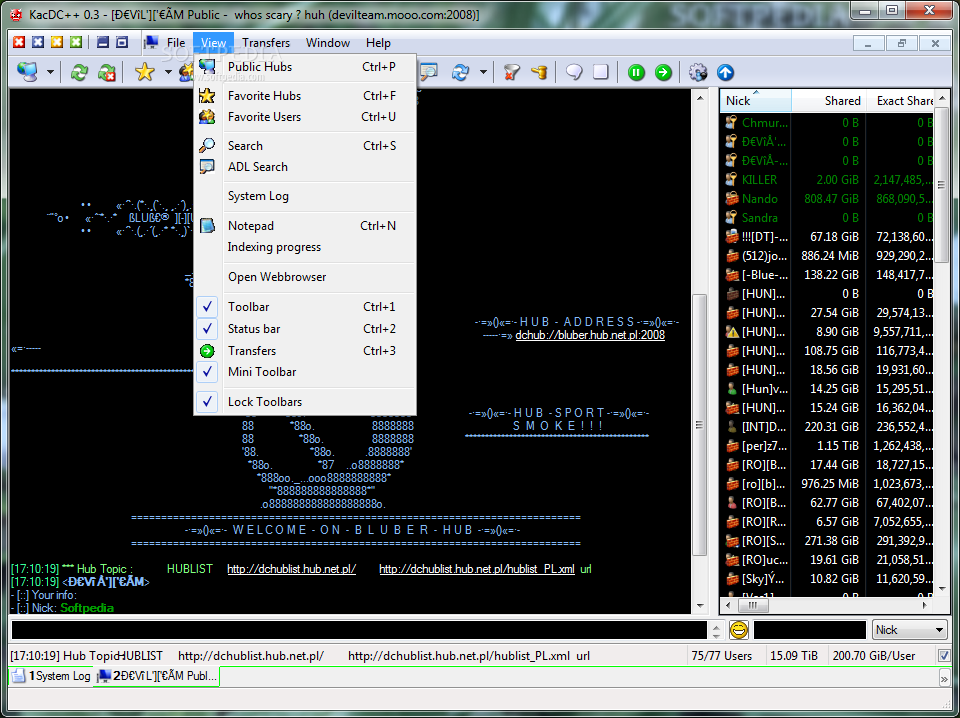The height and width of the screenshot is (718, 960).
Task: Click the reconnect icon with red X
Action: (107, 72)
